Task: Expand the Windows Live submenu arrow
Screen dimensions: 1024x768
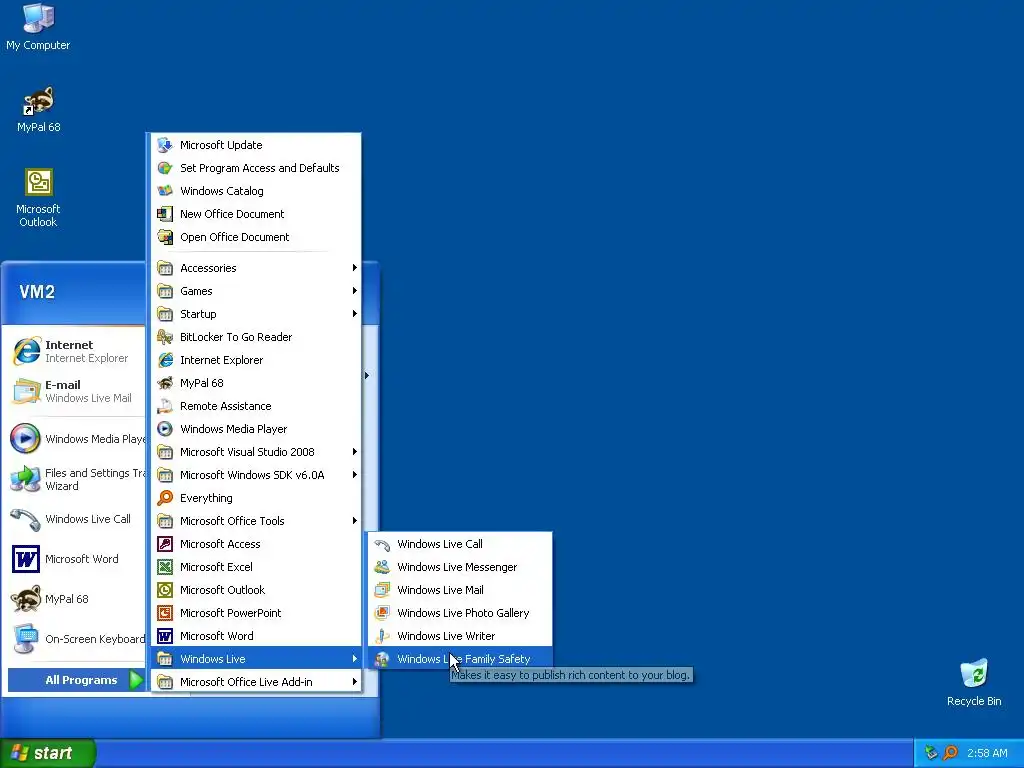Action: (355, 659)
